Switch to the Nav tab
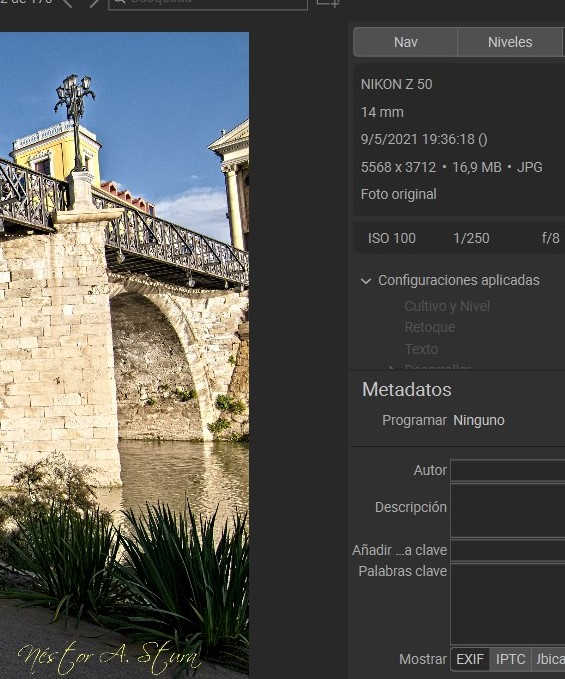 point(405,42)
